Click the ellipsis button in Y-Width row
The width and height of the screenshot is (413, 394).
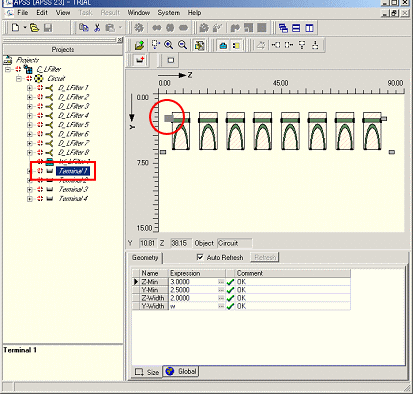pyautogui.click(x=221, y=306)
